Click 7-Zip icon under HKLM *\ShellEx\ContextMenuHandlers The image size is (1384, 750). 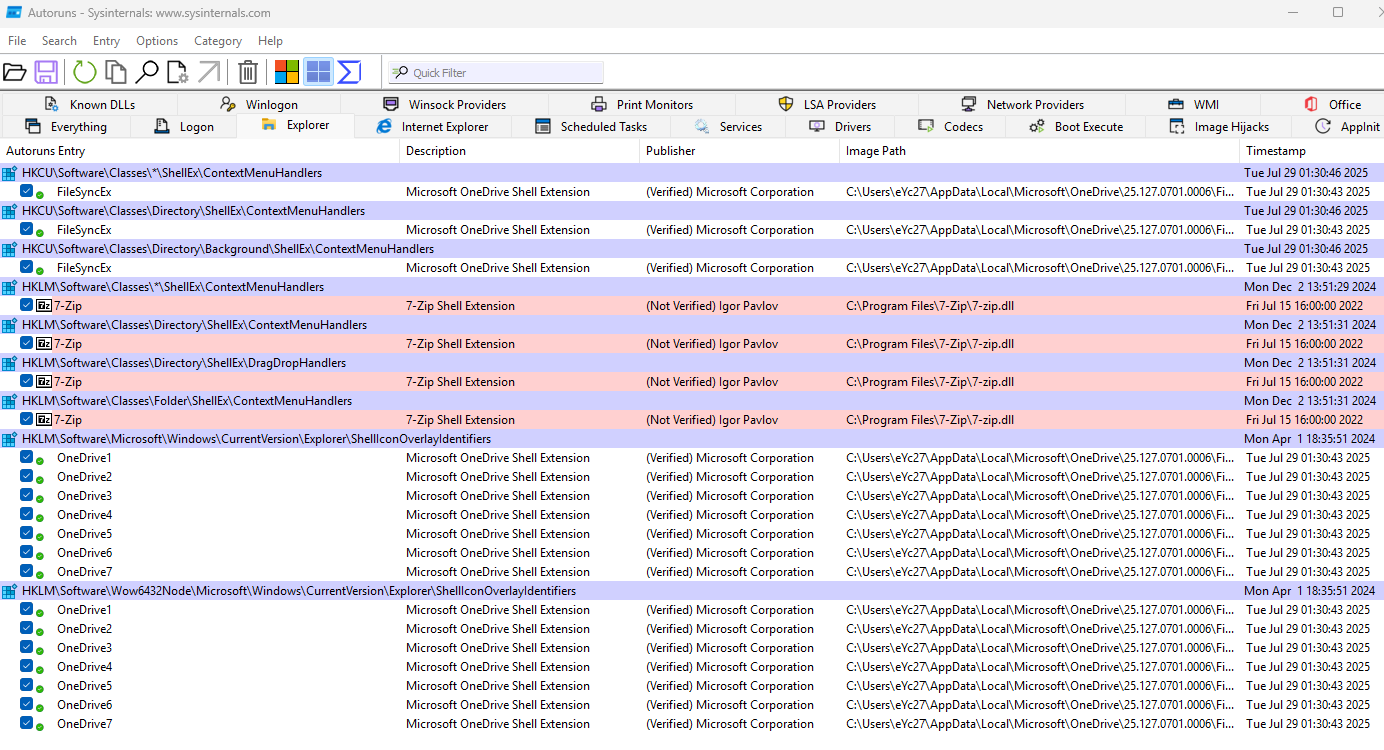coord(44,306)
